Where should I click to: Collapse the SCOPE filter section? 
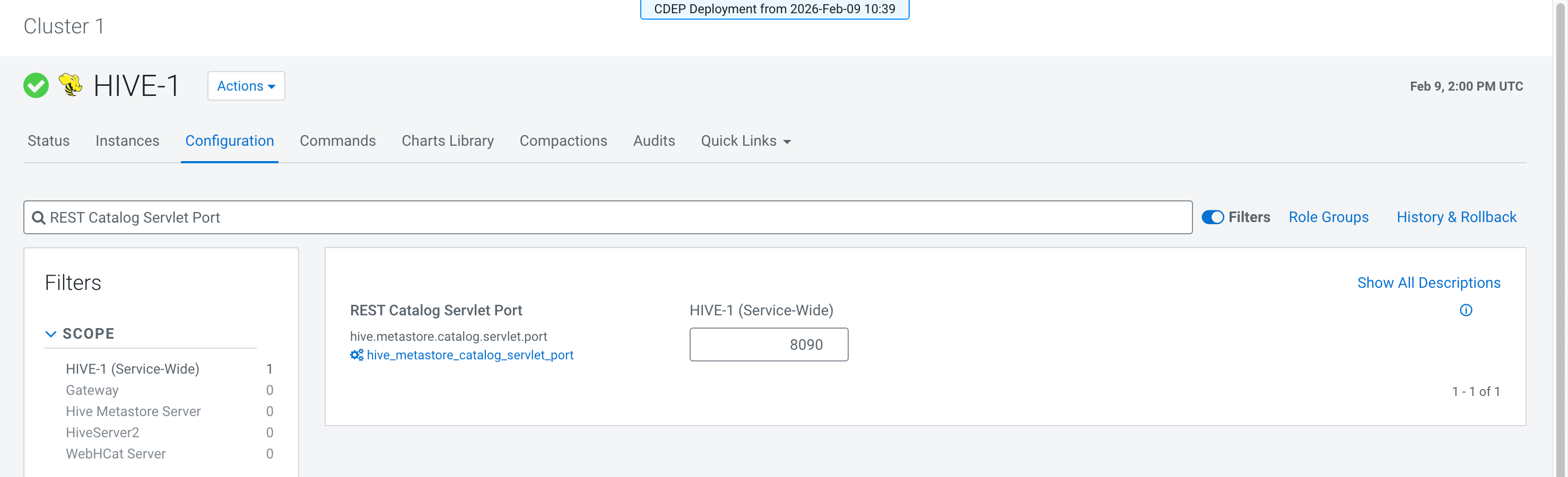pyautogui.click(x=51, y=333)
